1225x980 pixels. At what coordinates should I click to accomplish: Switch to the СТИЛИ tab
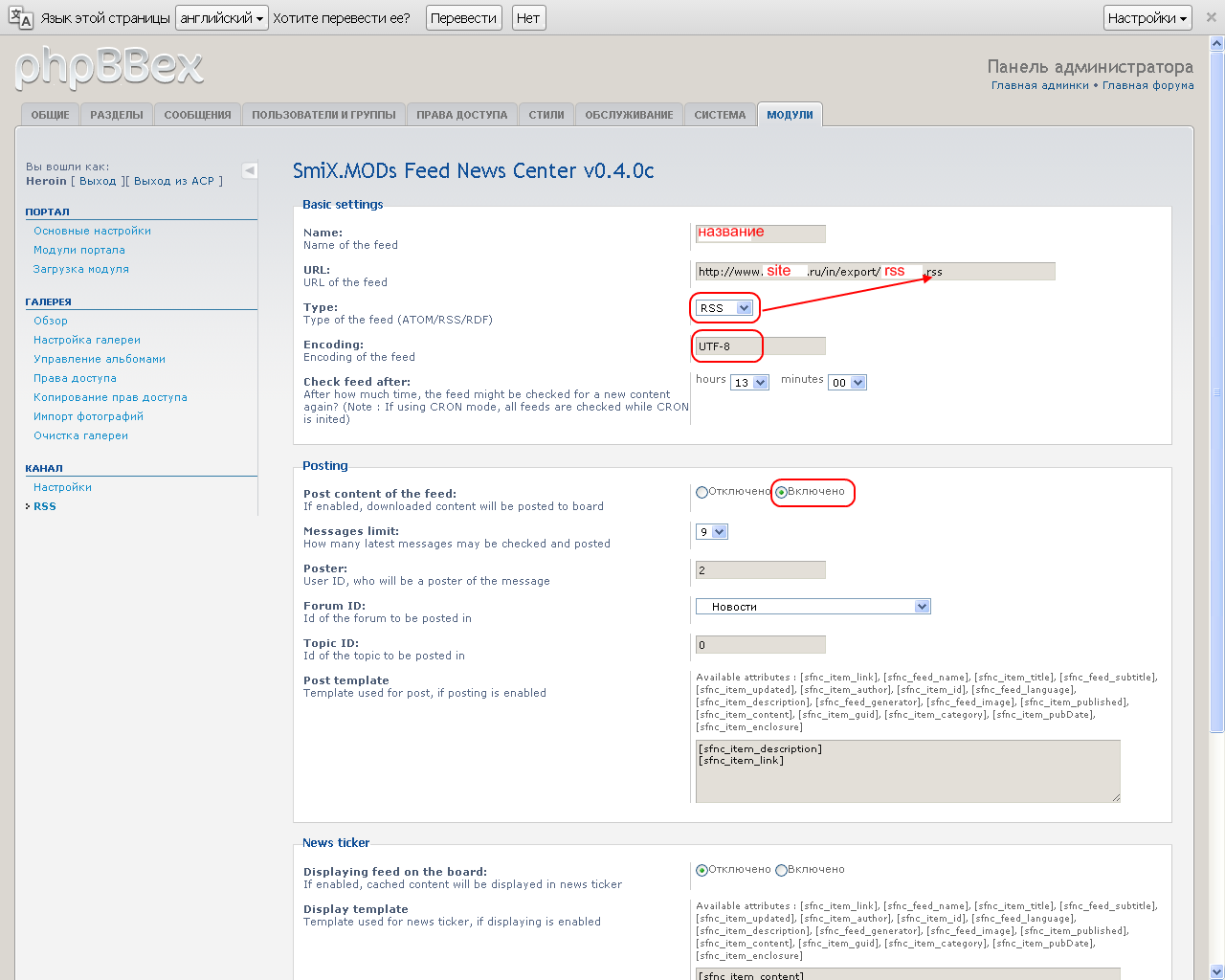tap(546, 115)
